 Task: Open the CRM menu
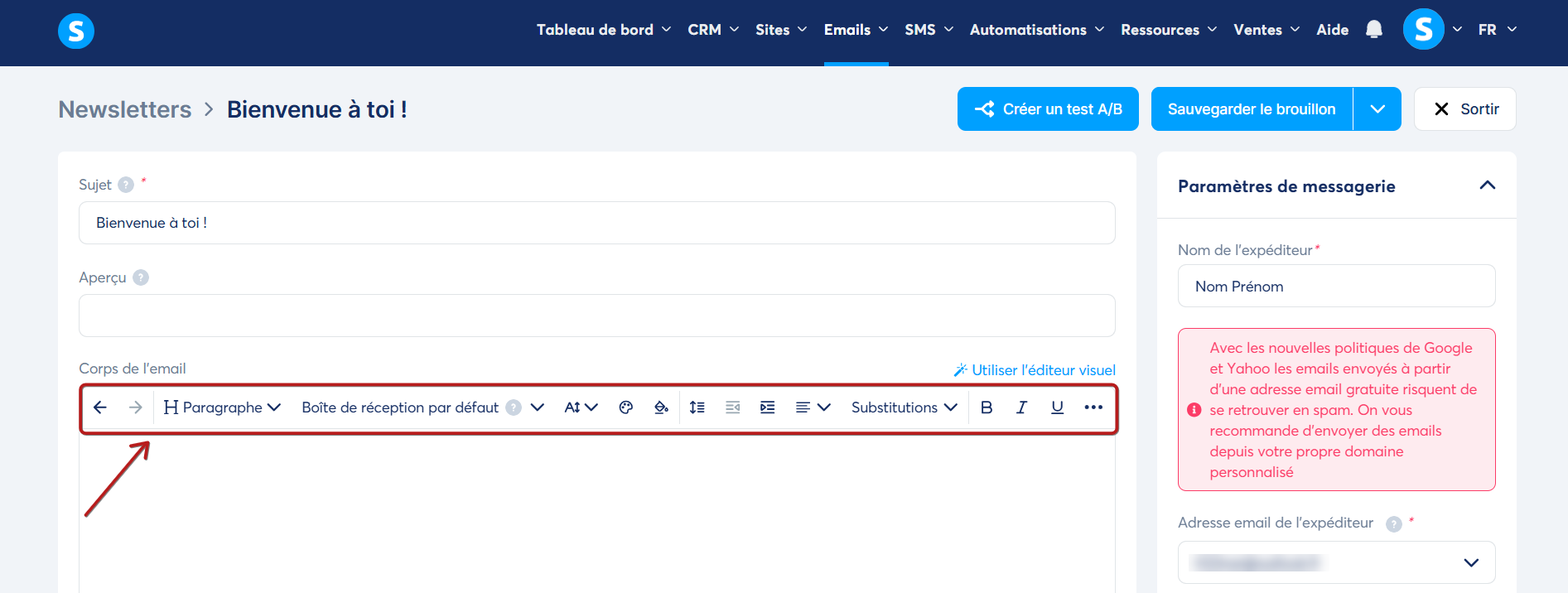[x=713, y=30]
